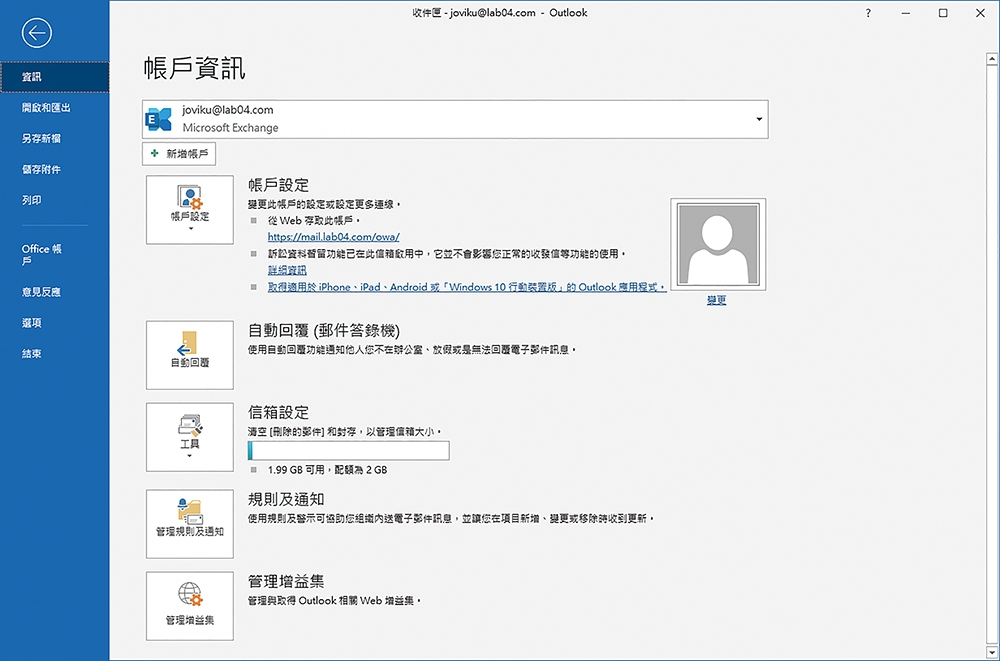Go to Office 帳戶 page
This screenshot has height=661, width=1000.
coord(55,255)
